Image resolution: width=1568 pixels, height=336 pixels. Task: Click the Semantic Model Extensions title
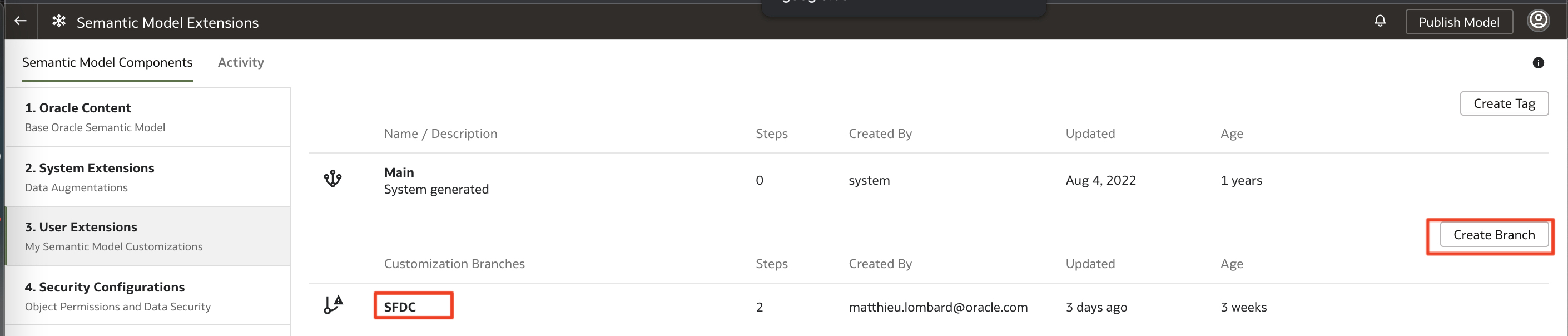pos(167,22)
